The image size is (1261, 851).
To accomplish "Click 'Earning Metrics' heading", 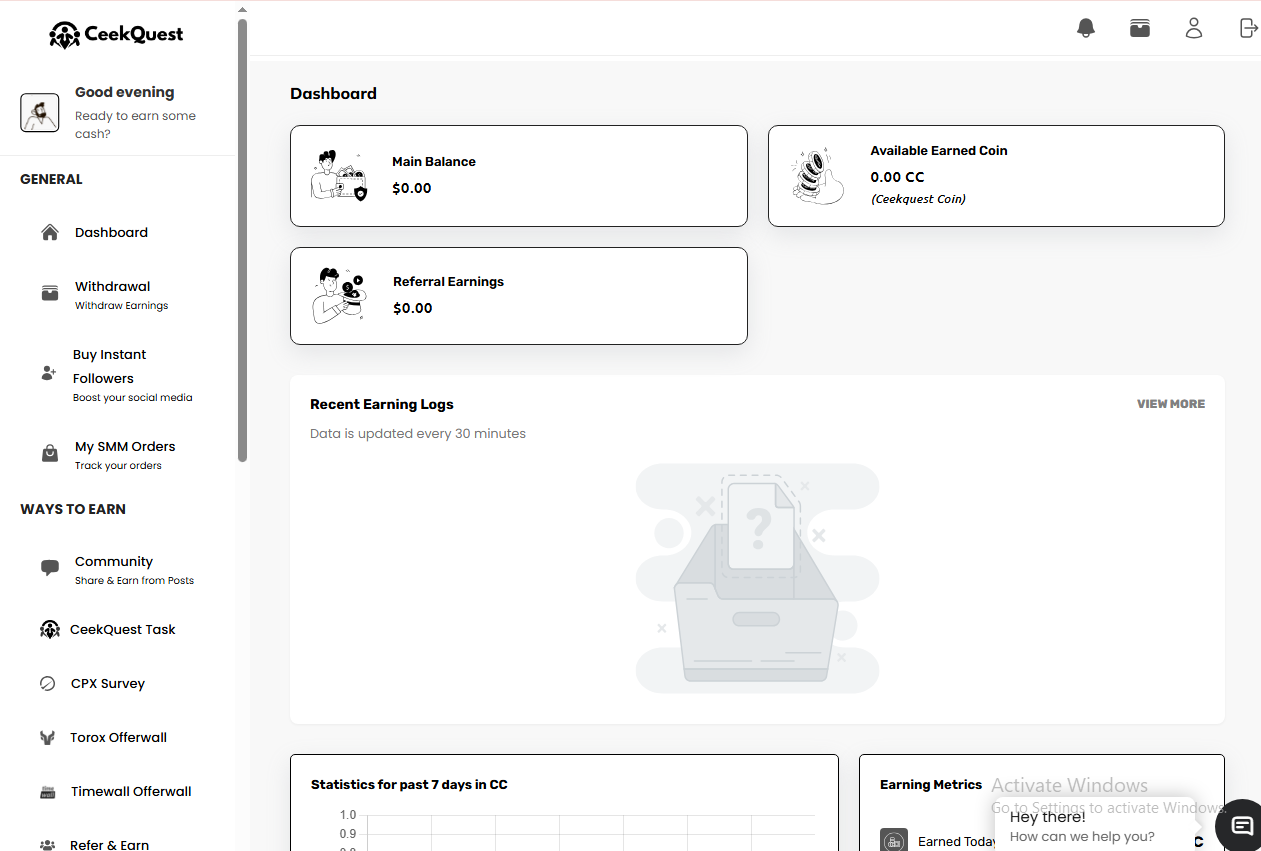I will coord(931,785).
